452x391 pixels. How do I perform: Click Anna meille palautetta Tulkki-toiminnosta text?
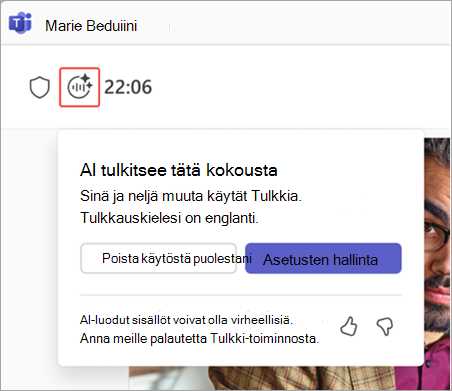[x=200, y=339]
